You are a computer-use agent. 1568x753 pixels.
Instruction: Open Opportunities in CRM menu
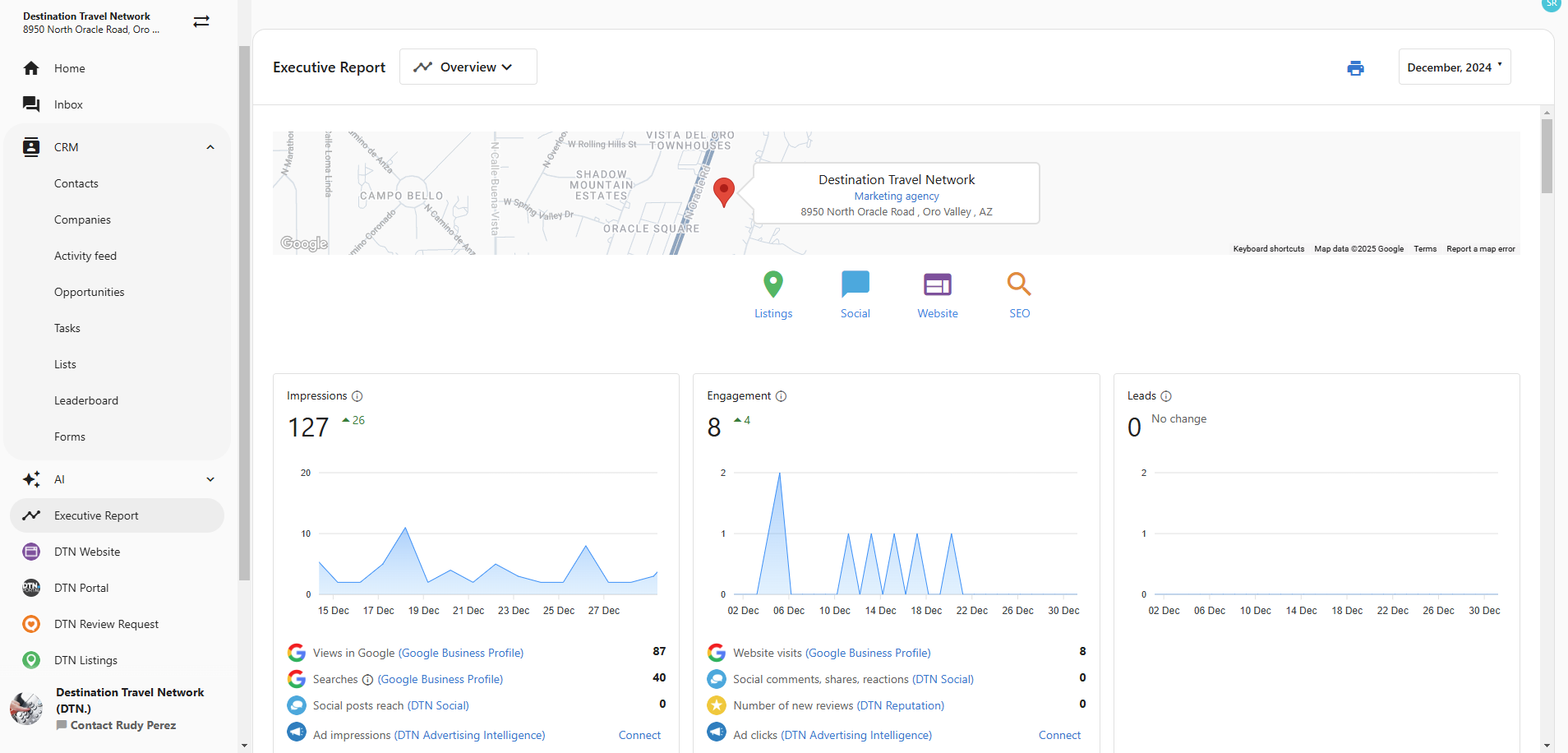point(90,292)
